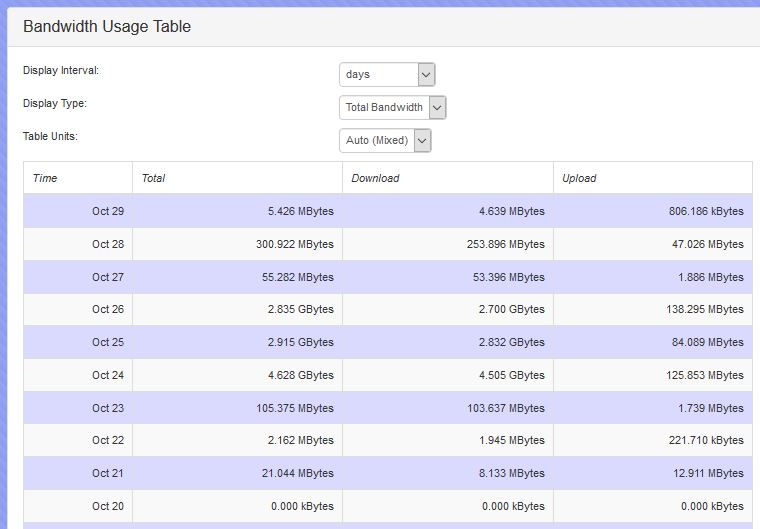Click total value 105.375 MBytes

pyautogui.click(x=295, y=408)
